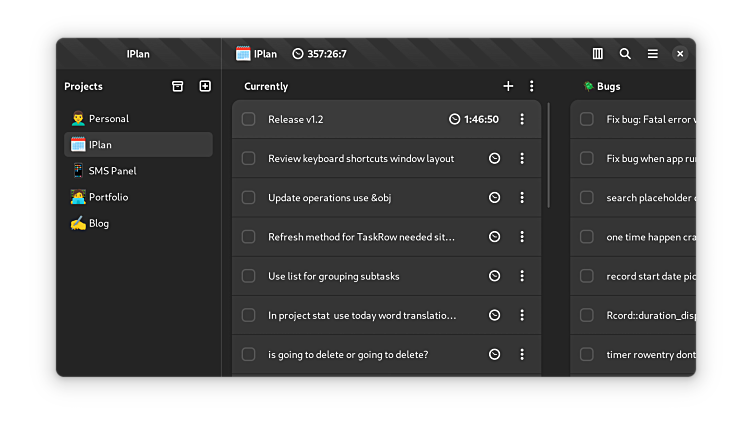Start timer for Use list for grouping subtasks
Image resolution: width=752 pixels, height=423 pixels.
point(494,276)
